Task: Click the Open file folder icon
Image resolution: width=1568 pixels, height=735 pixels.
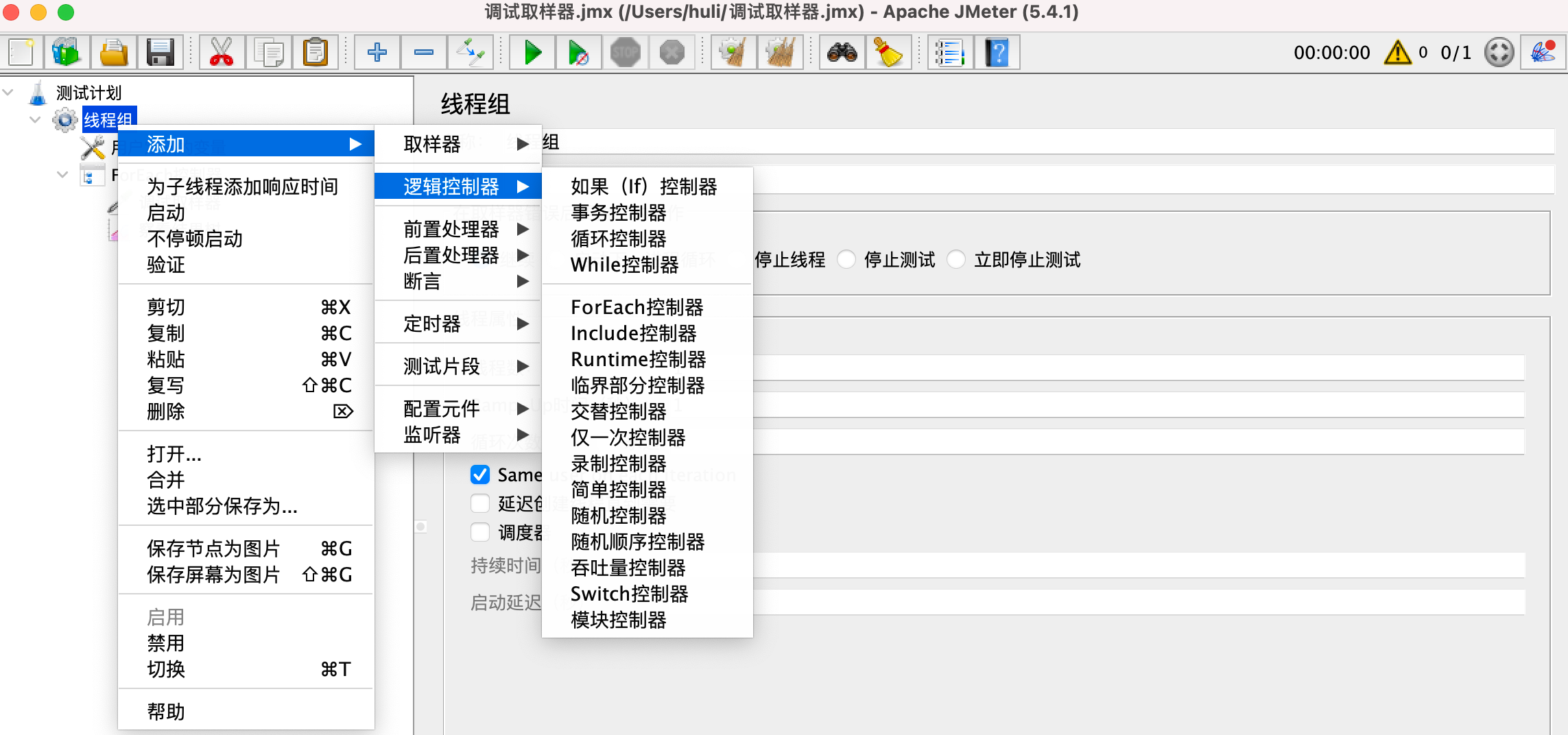Action: tap(113, 52)
